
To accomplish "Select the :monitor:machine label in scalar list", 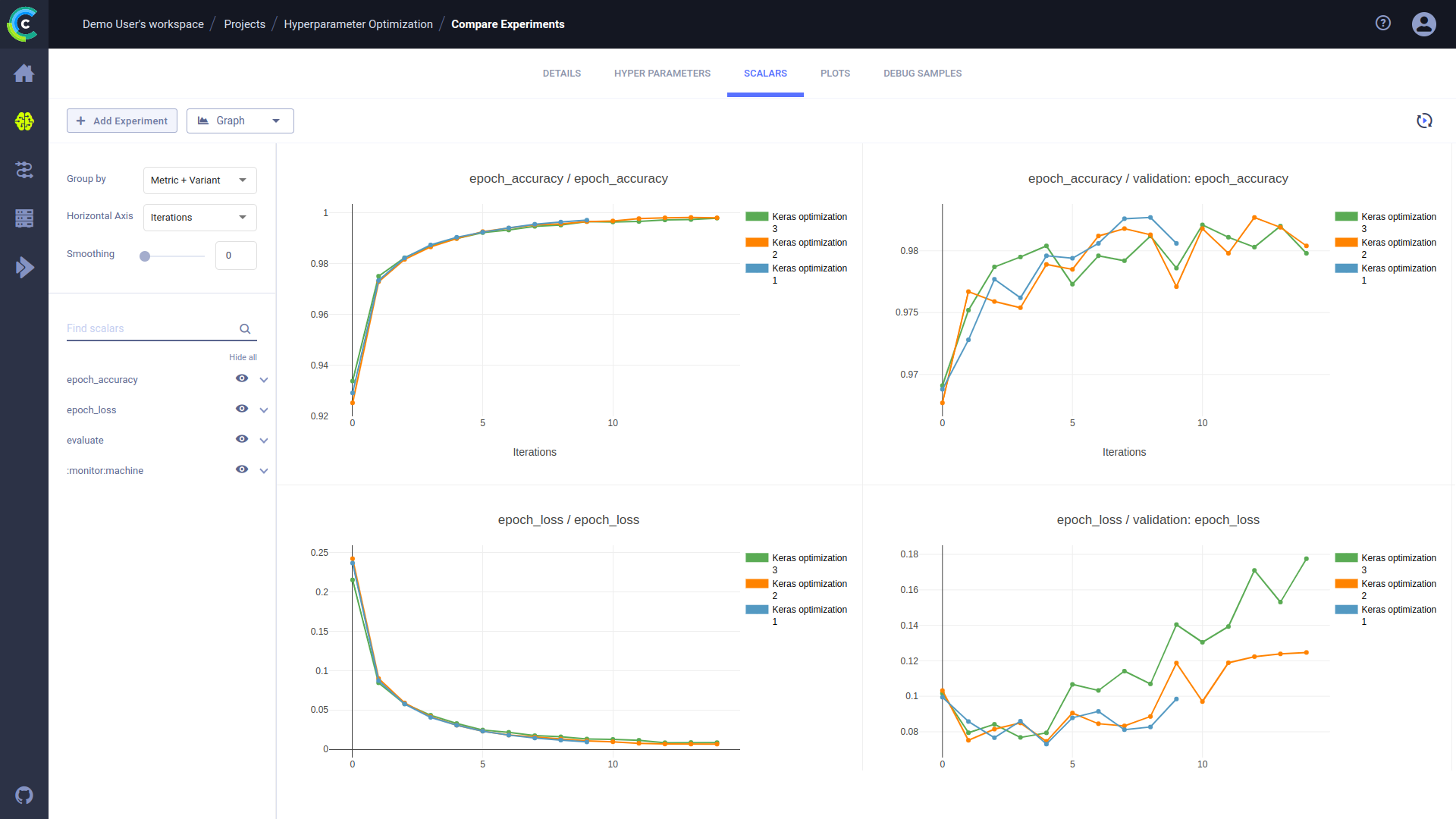I will (x=105, y=471).
